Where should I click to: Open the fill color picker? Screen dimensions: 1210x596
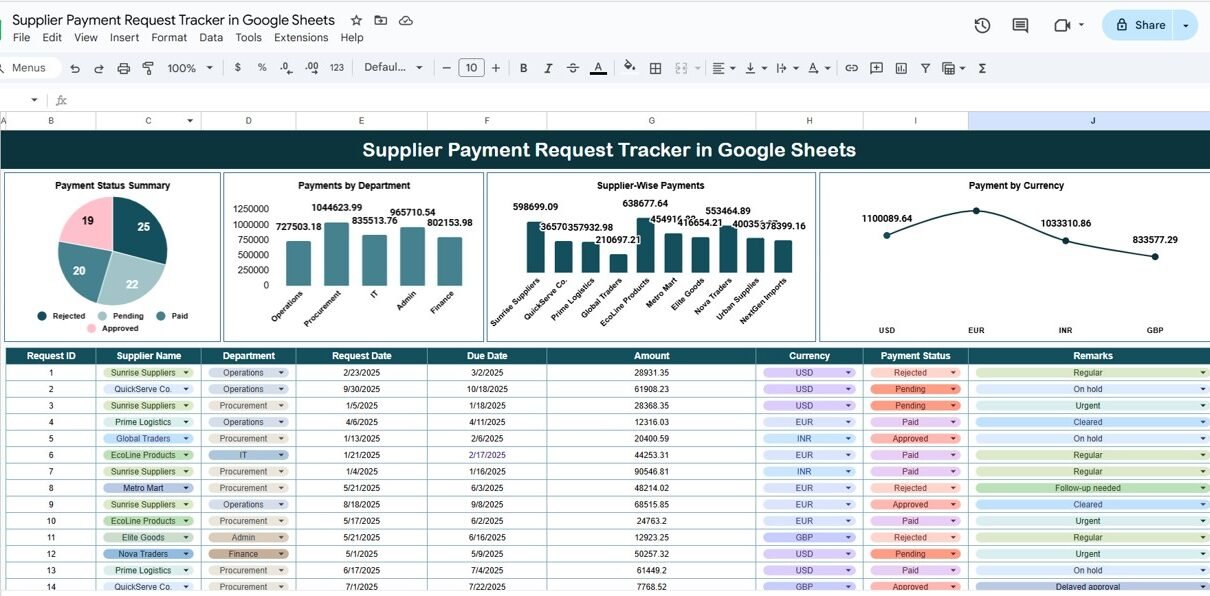pos(629,68)
